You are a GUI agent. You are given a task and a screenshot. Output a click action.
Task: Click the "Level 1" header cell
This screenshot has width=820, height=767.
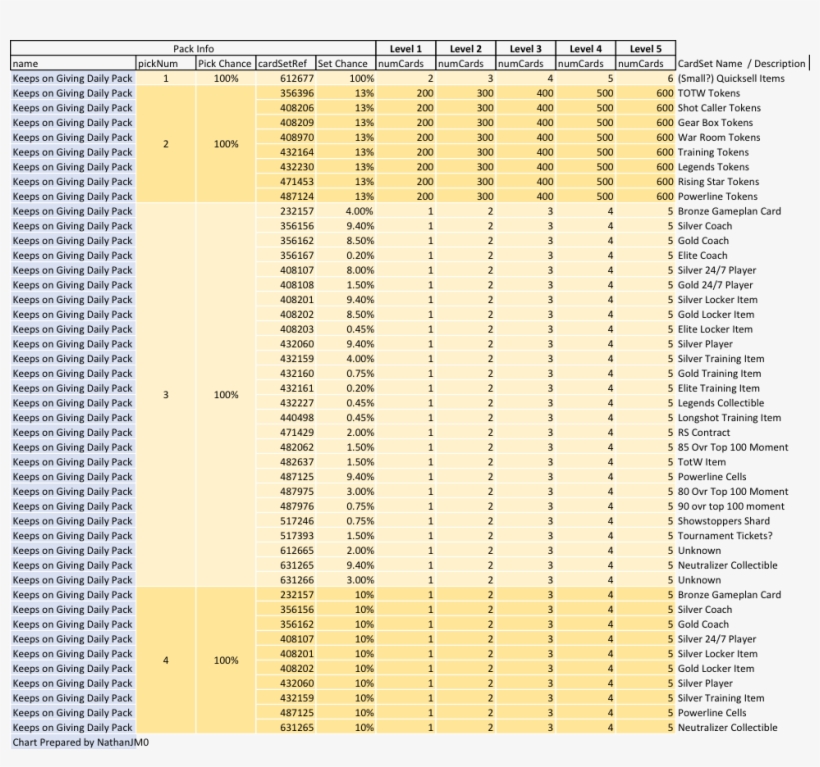click(406, 47)
